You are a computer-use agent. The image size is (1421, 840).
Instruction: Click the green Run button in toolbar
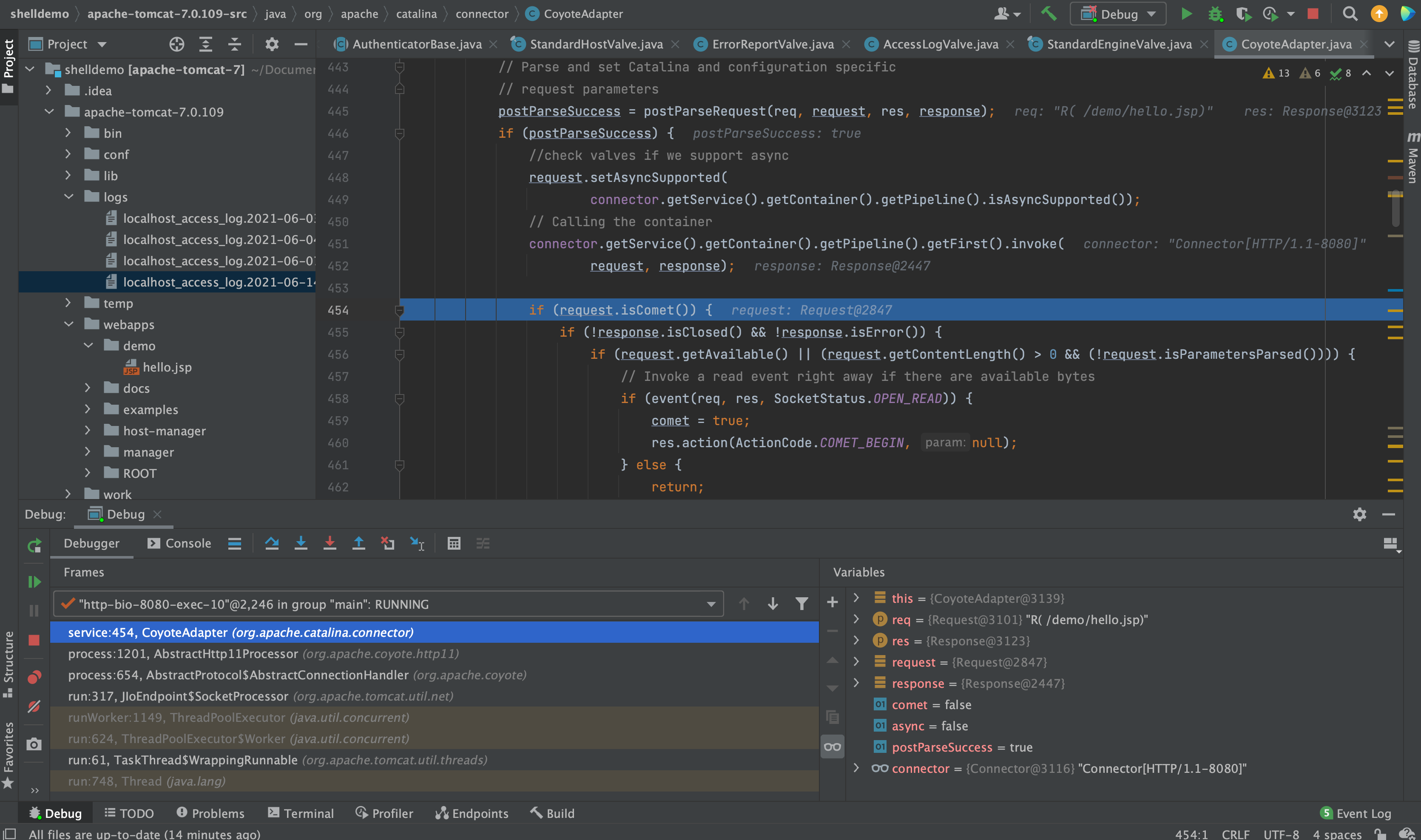click(1186, 14)
